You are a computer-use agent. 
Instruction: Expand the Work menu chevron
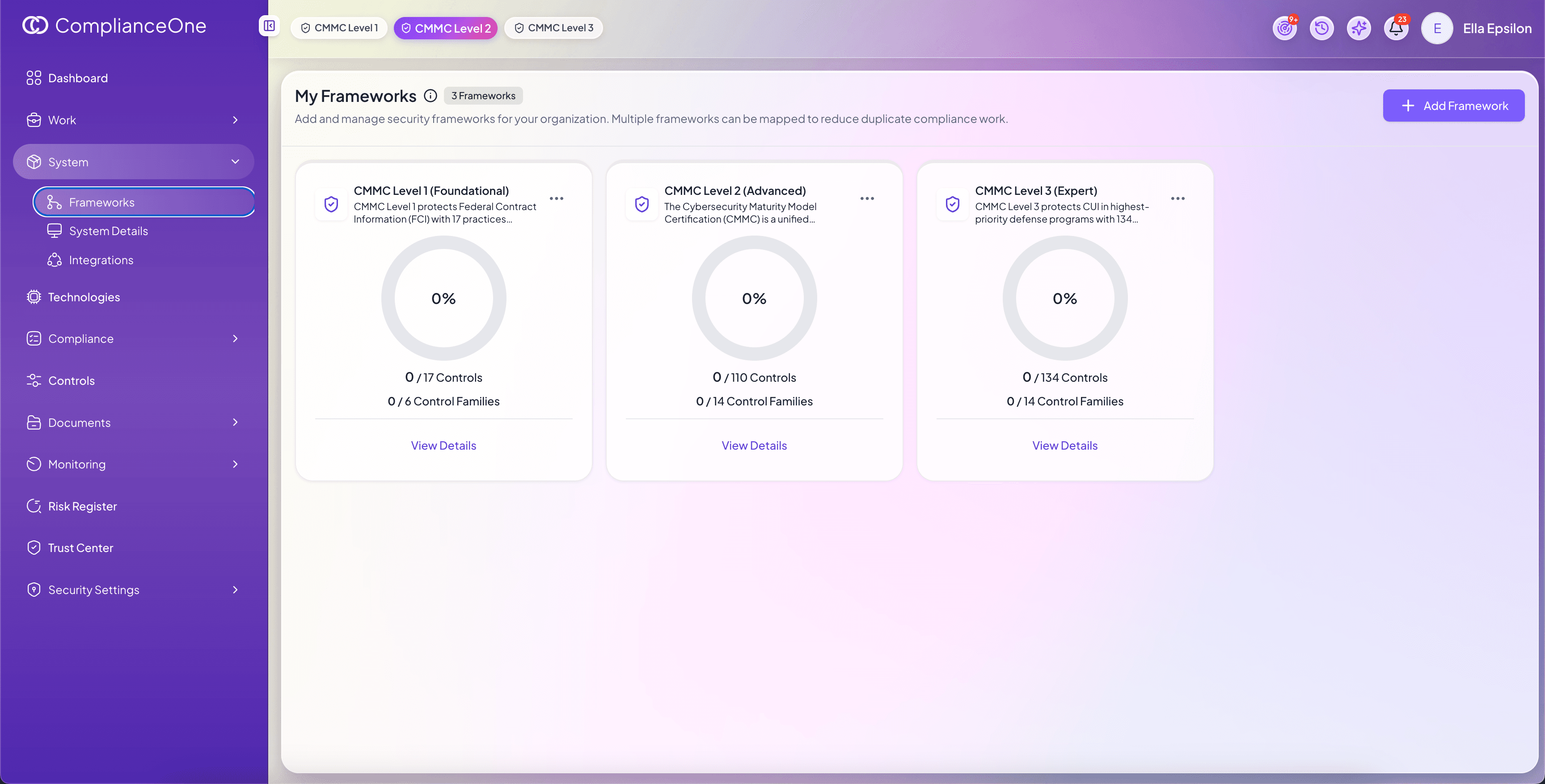click(x=235, y=120)
